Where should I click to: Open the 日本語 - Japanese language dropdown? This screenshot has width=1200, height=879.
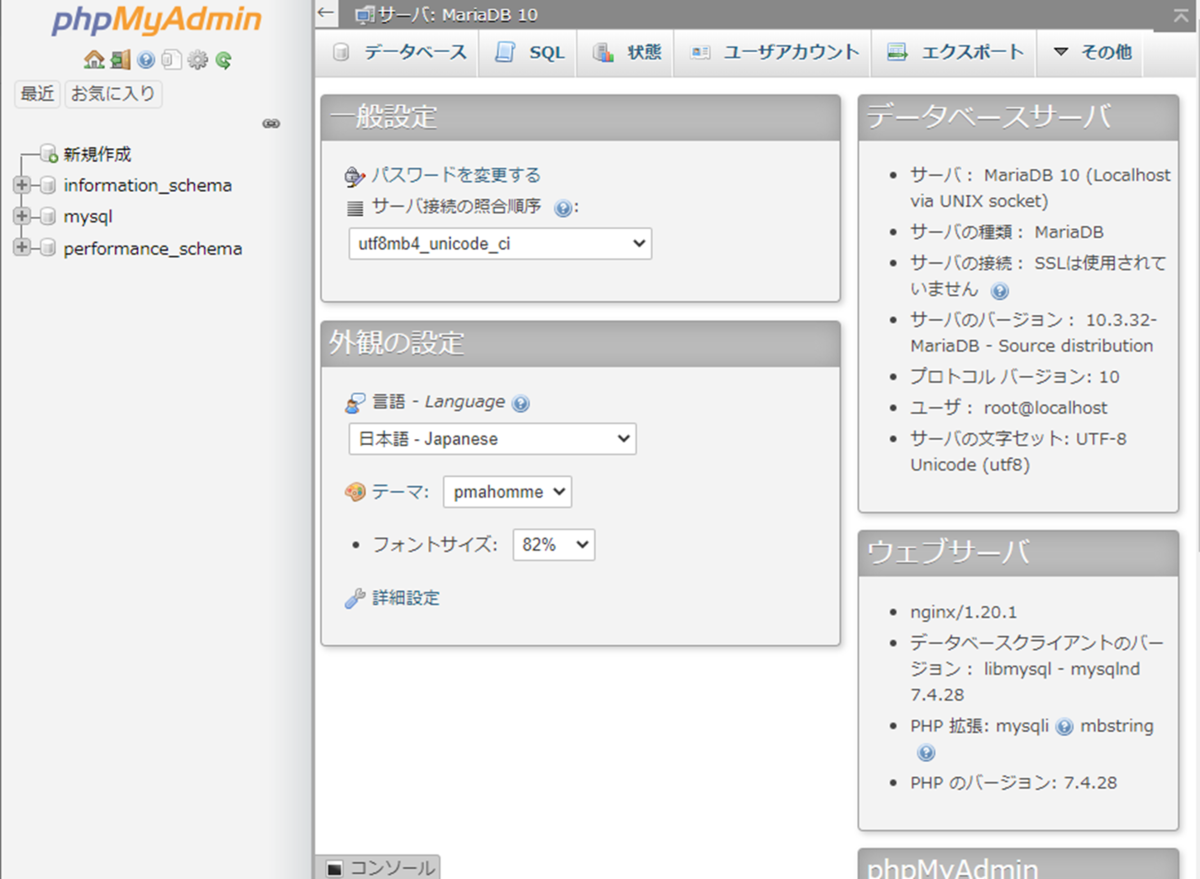point(492,439)
